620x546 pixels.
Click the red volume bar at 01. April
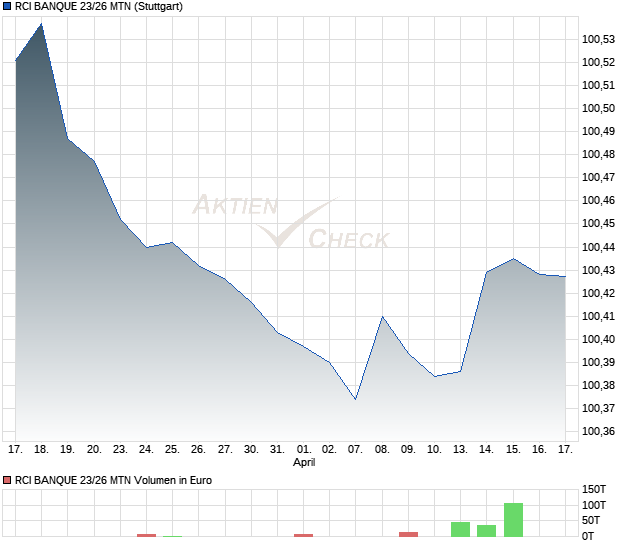pos(303,535)
